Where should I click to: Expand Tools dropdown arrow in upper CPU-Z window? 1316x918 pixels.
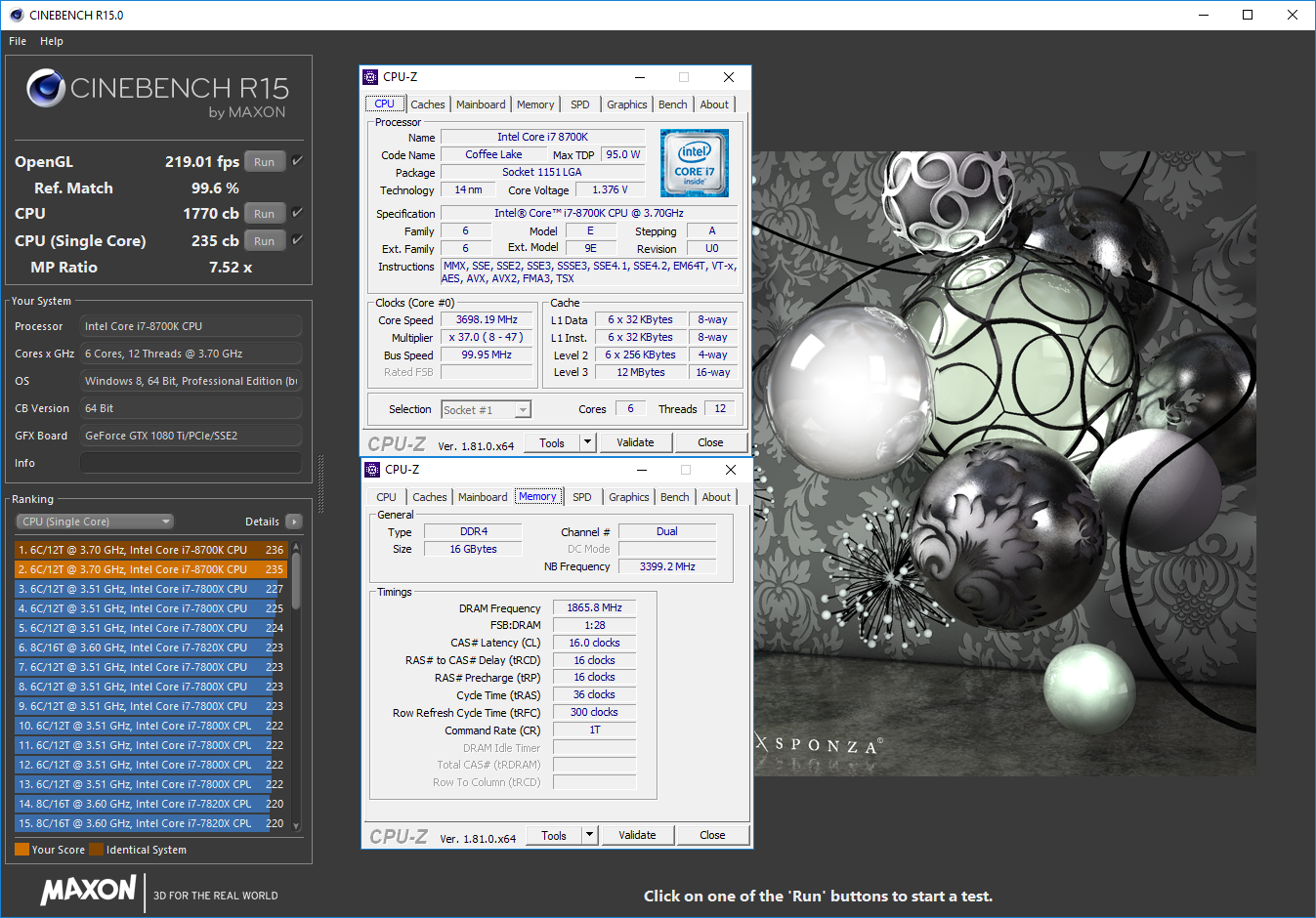point(588,442)
